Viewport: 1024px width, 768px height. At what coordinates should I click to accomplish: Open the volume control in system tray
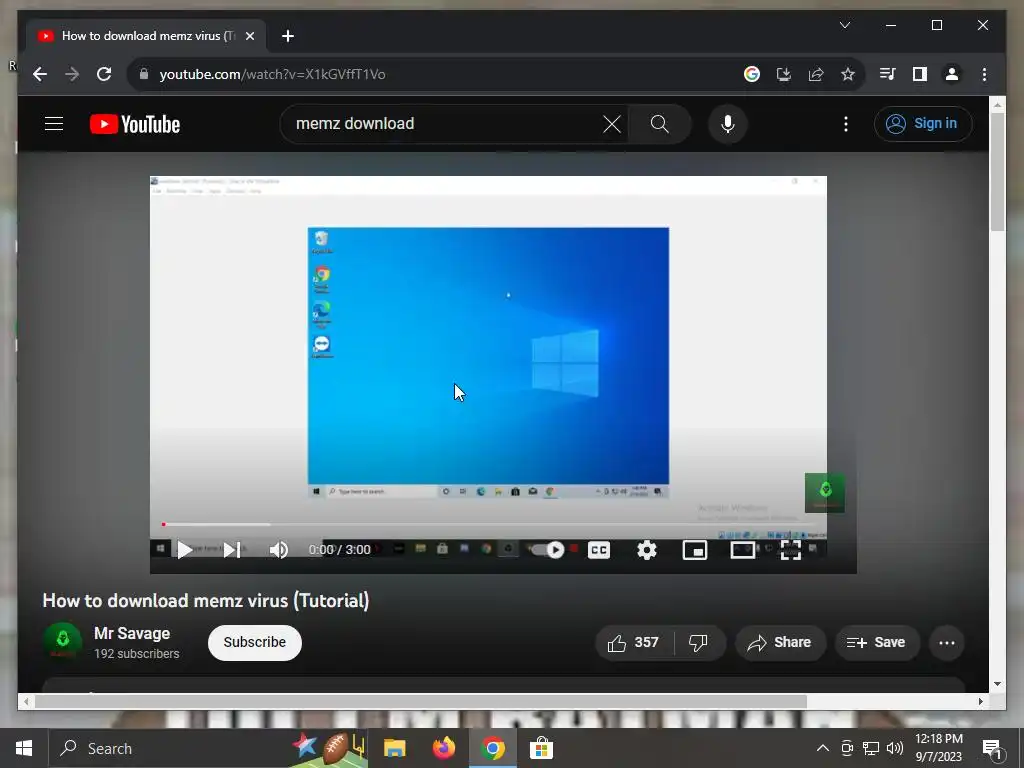click(895, 748)
